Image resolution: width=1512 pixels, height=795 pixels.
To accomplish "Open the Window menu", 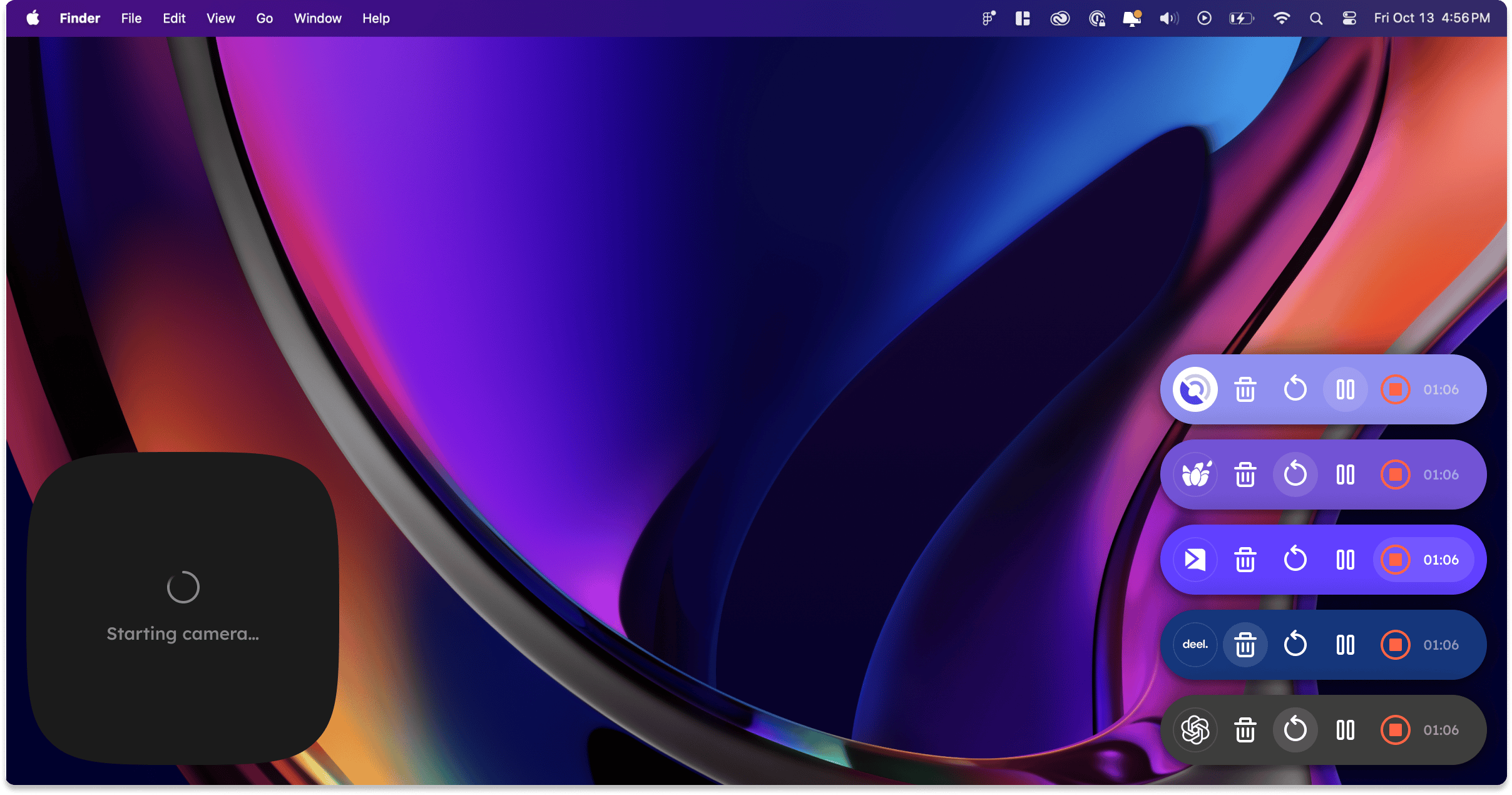I will click(318, 18).
